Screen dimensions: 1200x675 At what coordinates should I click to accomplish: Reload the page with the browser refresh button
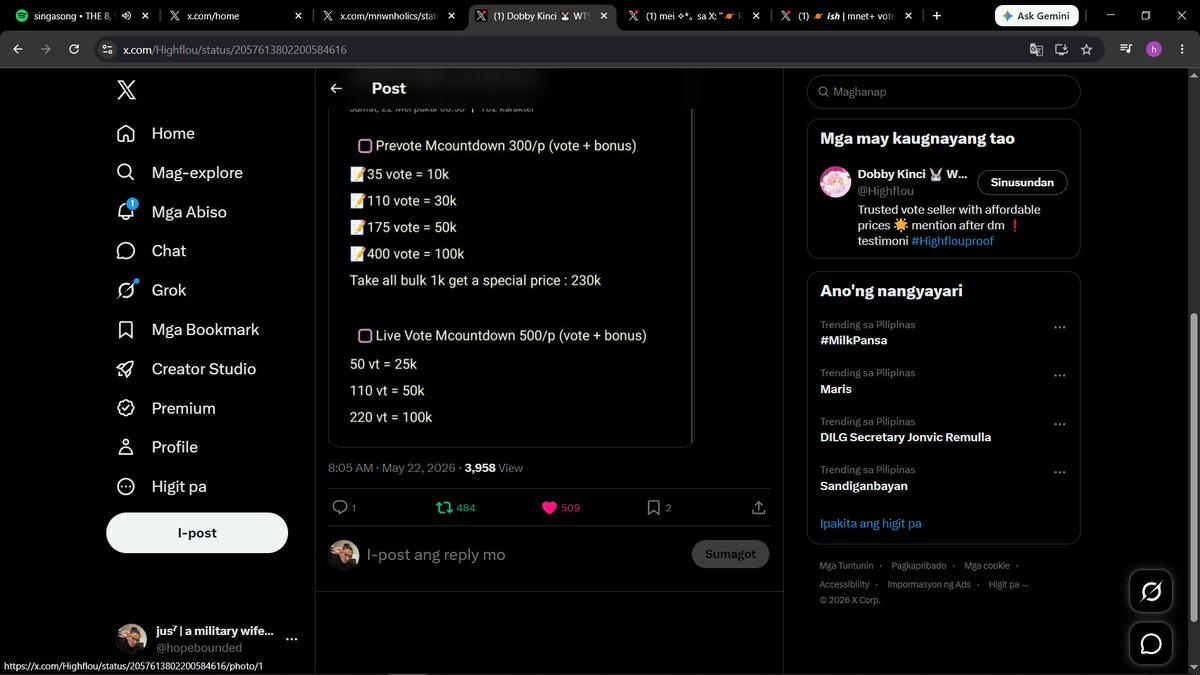(x=74, y=49)
